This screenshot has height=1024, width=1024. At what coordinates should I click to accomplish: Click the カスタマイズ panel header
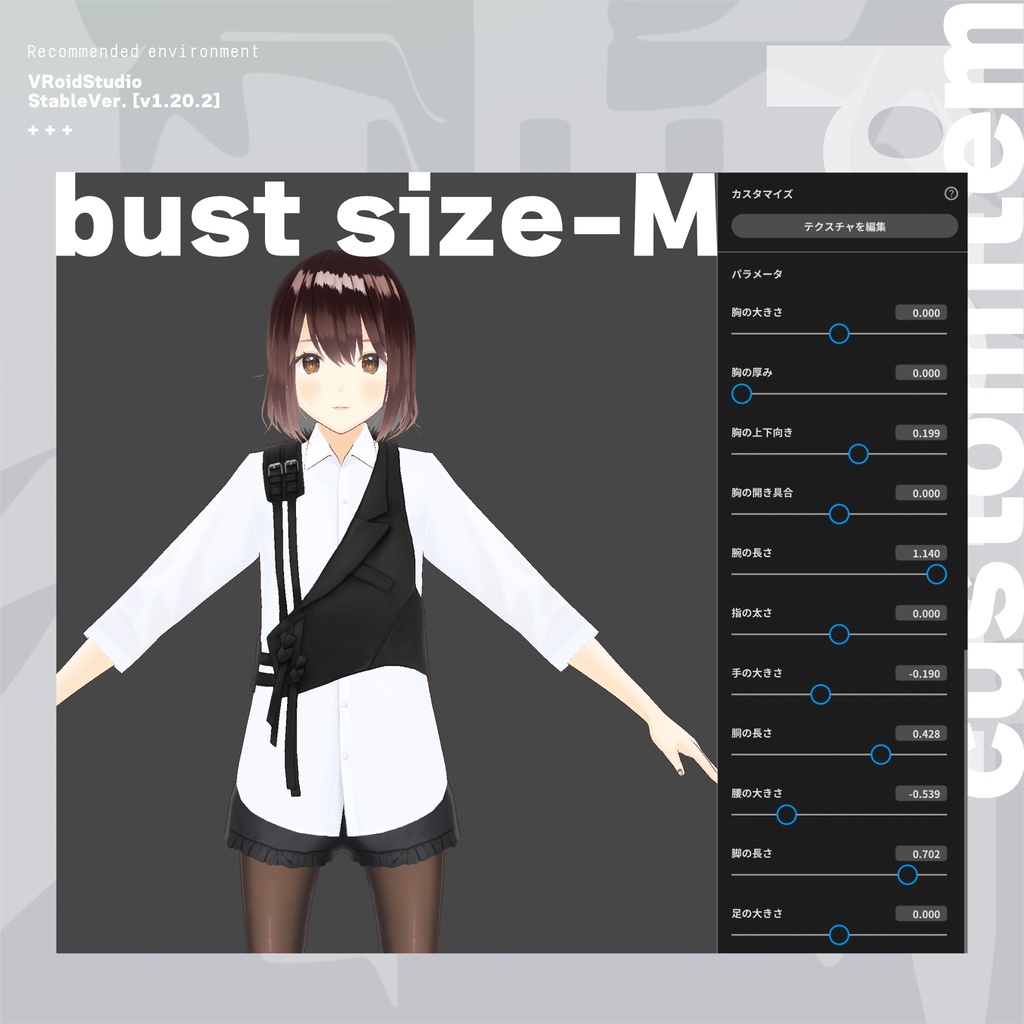click(x=760, y=194)
